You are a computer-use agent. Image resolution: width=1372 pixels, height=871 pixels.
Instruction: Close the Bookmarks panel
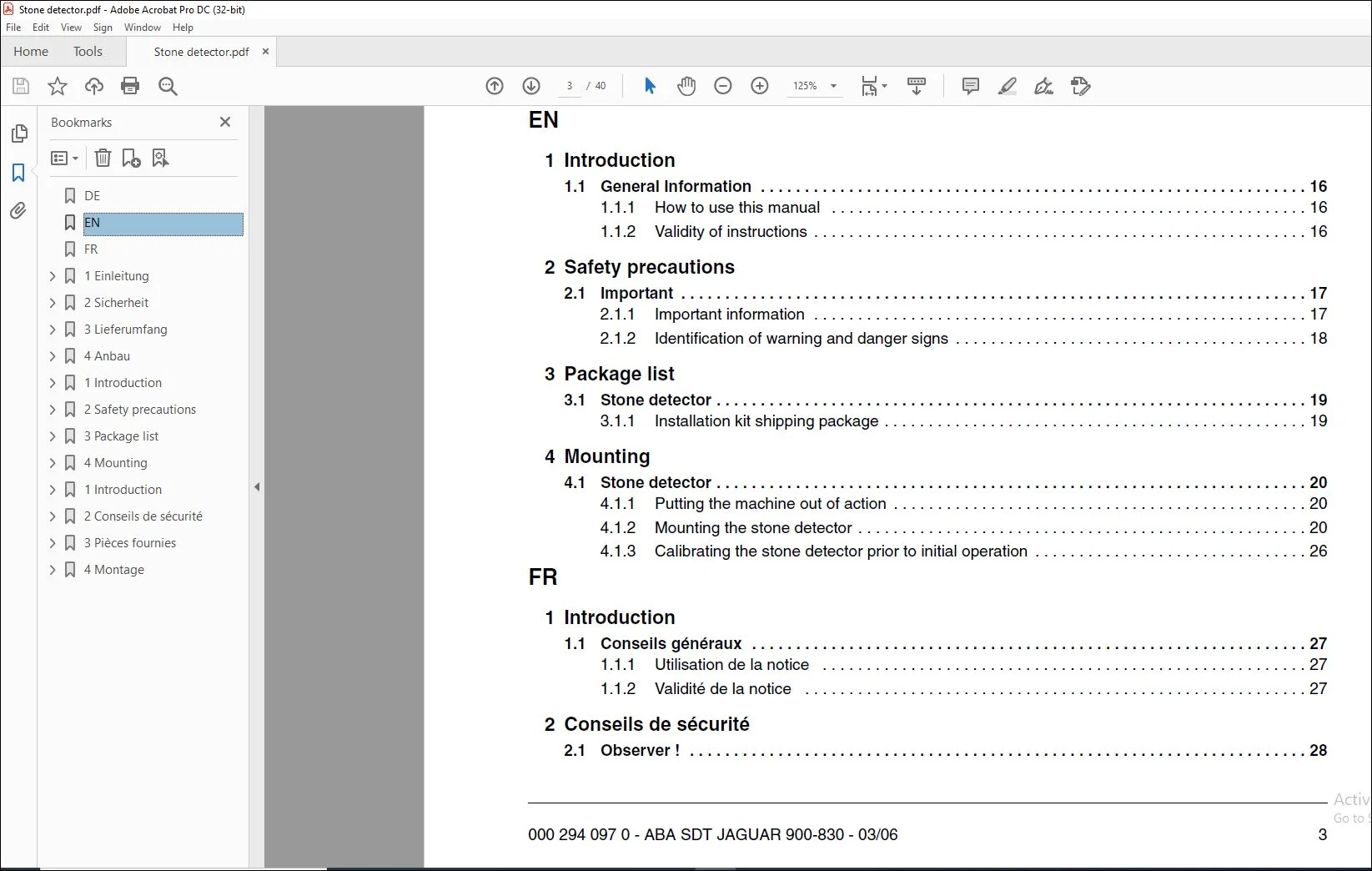225,122
